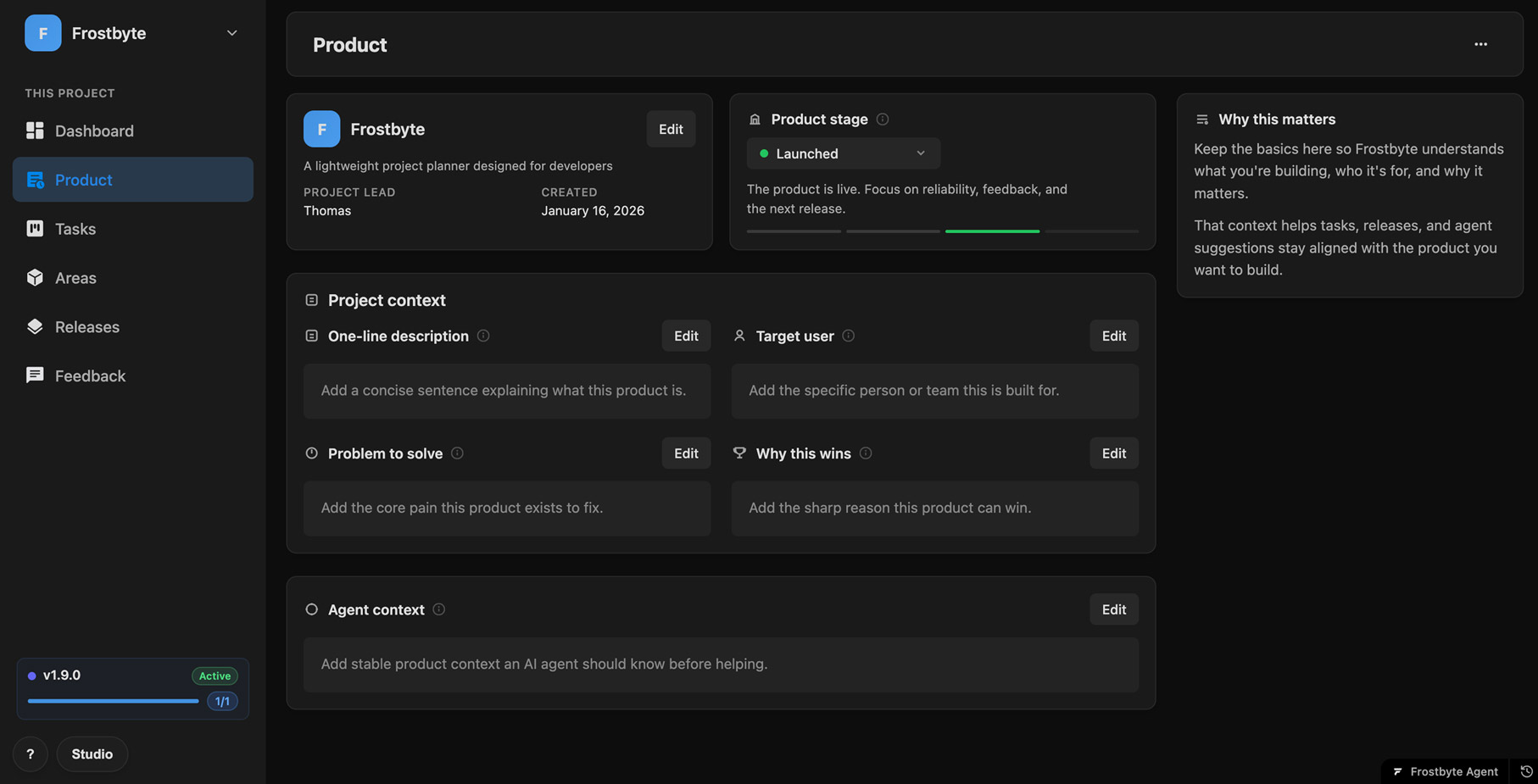The width and height of the screenshot is (1538, 784).
Task: Click the green Launched stage progress segment
Action: tap(992, 231)
